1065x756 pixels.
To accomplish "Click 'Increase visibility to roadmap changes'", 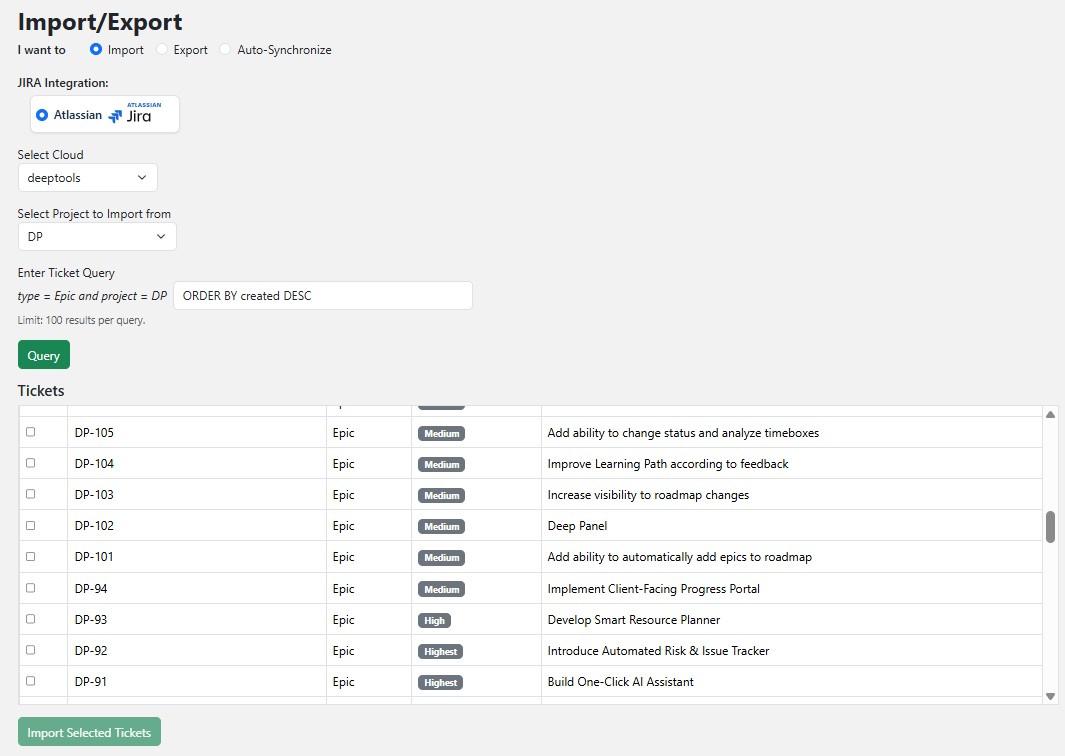I will click(x=648, y=494).
